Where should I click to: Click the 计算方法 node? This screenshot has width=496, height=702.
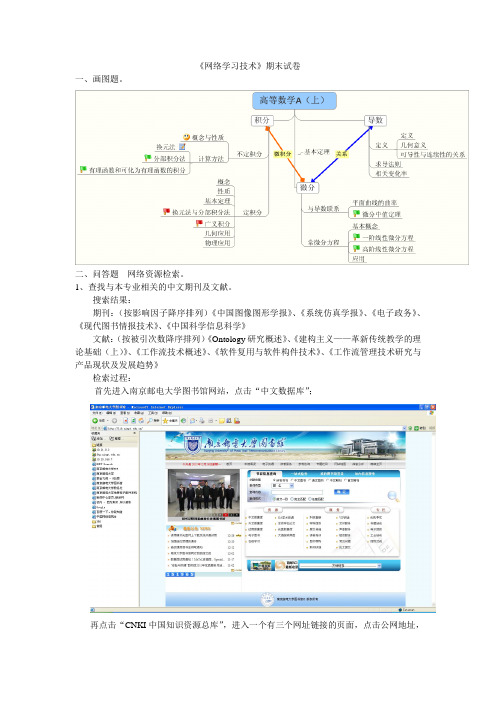tap(211, 158)
